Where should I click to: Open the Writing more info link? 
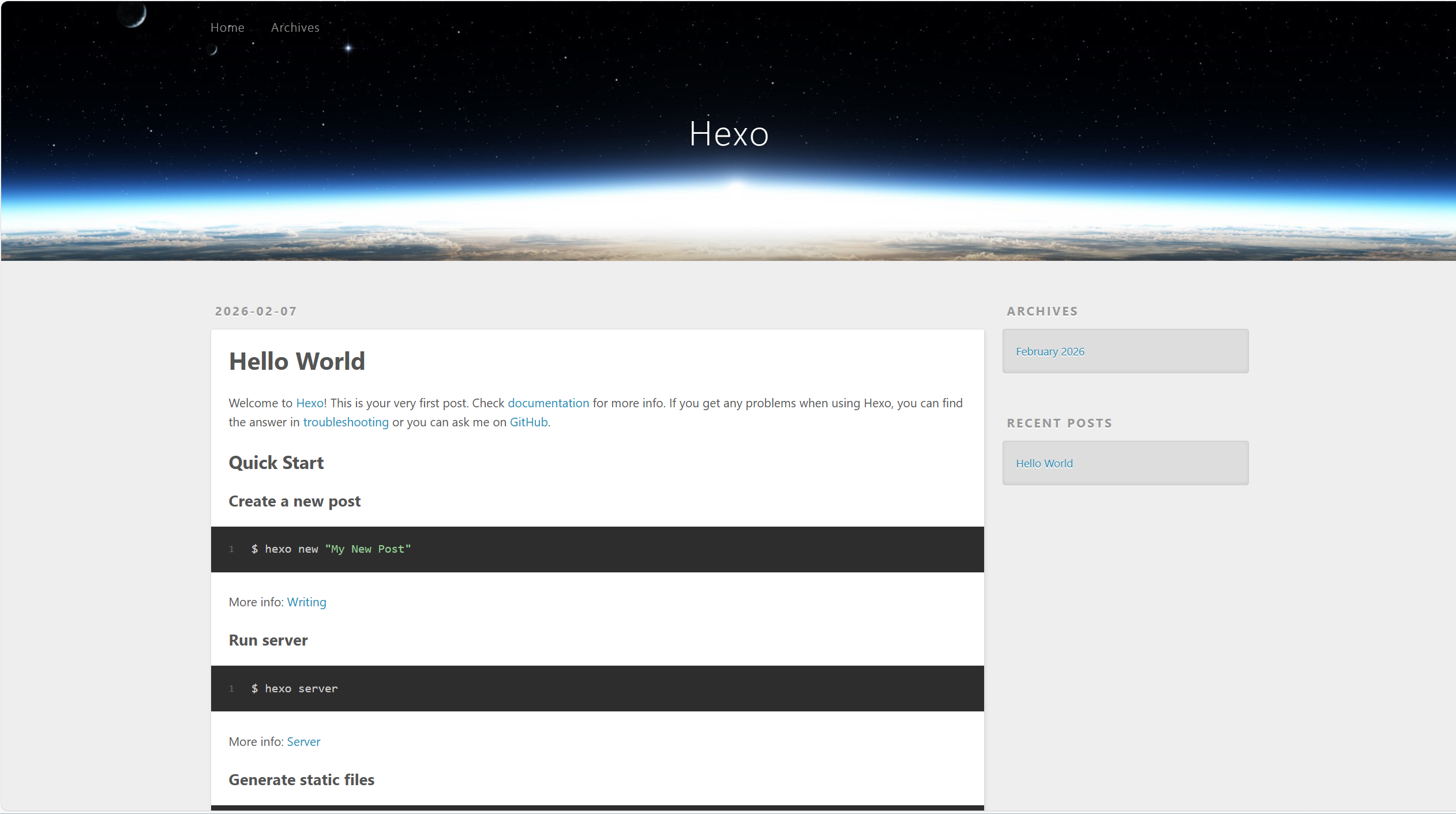(x=306, y=602)
